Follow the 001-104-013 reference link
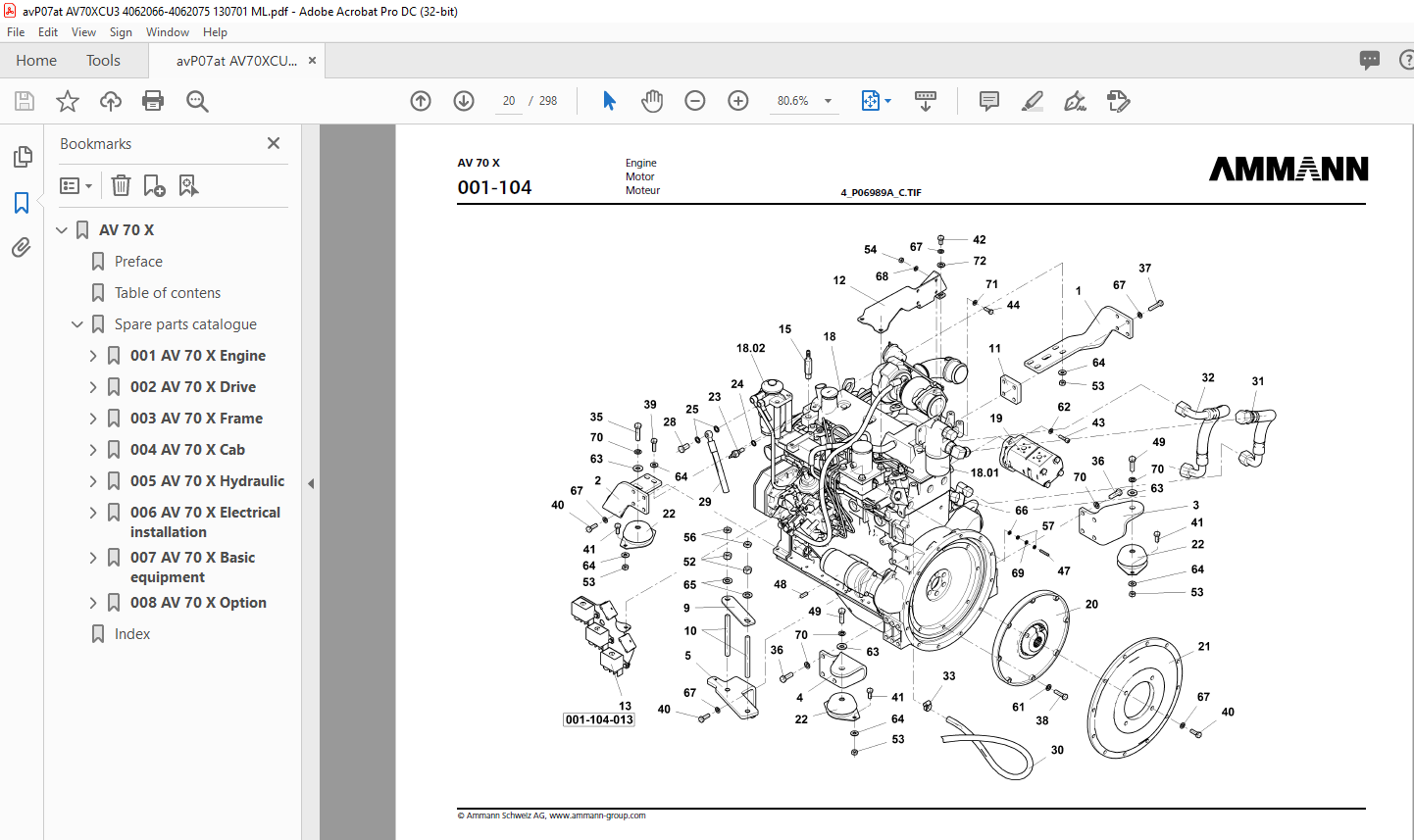 pyautogui.click(x=599, y=719)
